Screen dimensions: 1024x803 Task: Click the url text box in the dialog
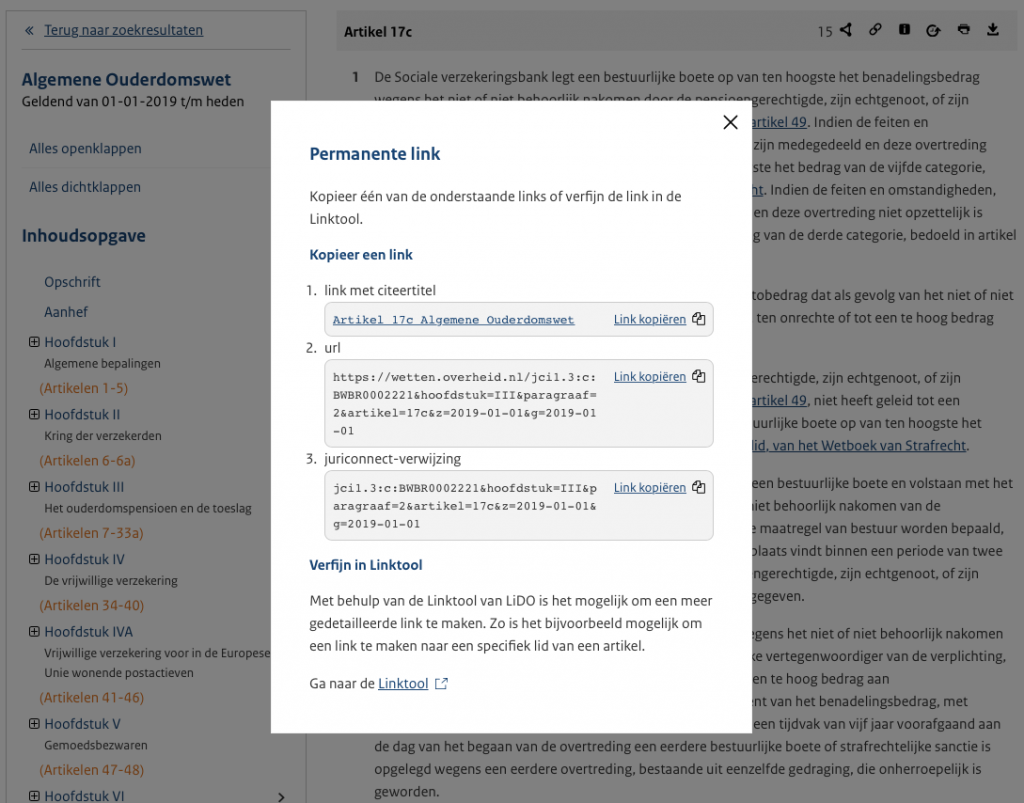pyautogui.click(x=465, y=402)
